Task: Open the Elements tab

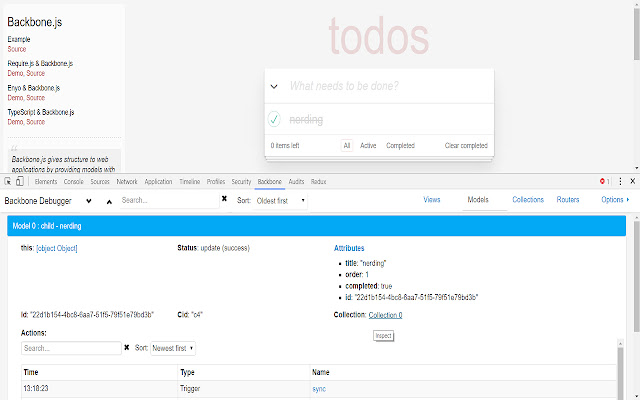Action: (x=46, y=182)
